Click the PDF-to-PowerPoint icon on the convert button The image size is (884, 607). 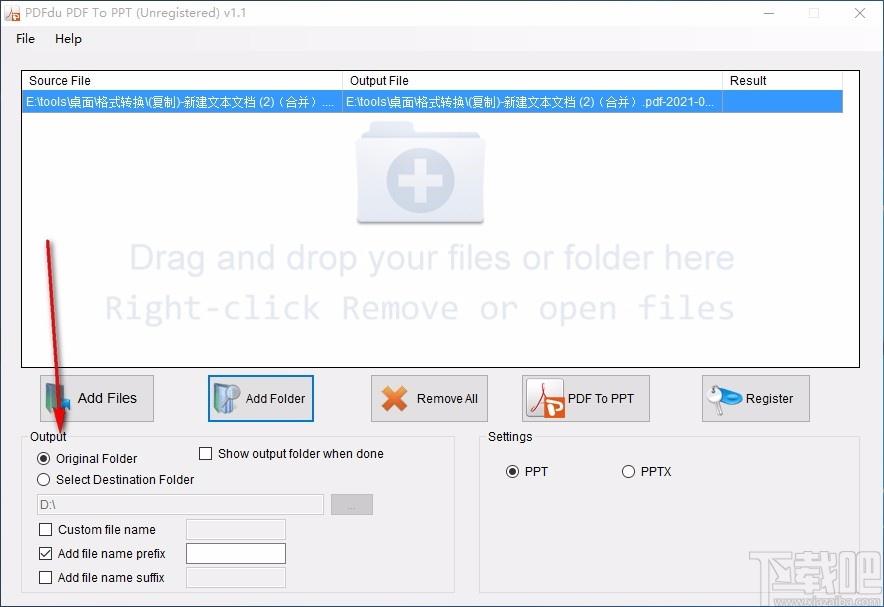coord(545,398)
